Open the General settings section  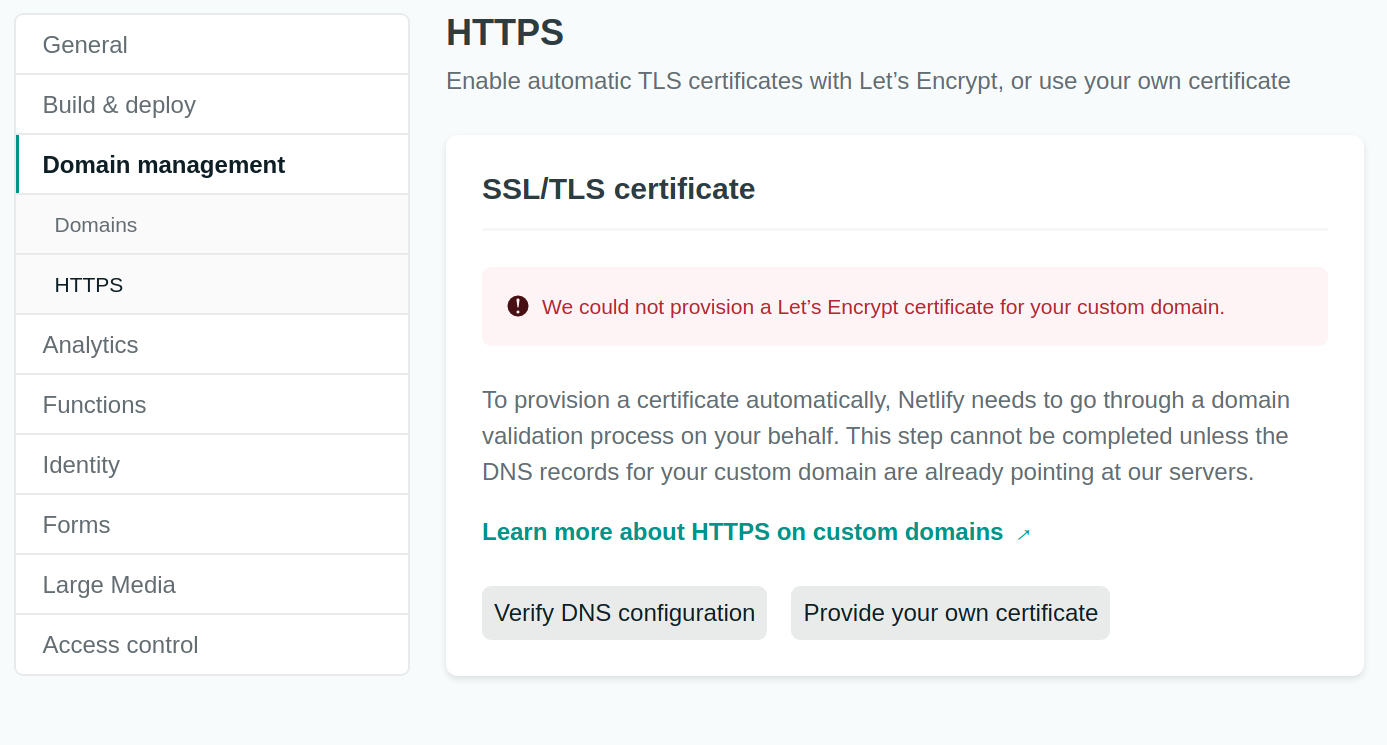point(212,45)
